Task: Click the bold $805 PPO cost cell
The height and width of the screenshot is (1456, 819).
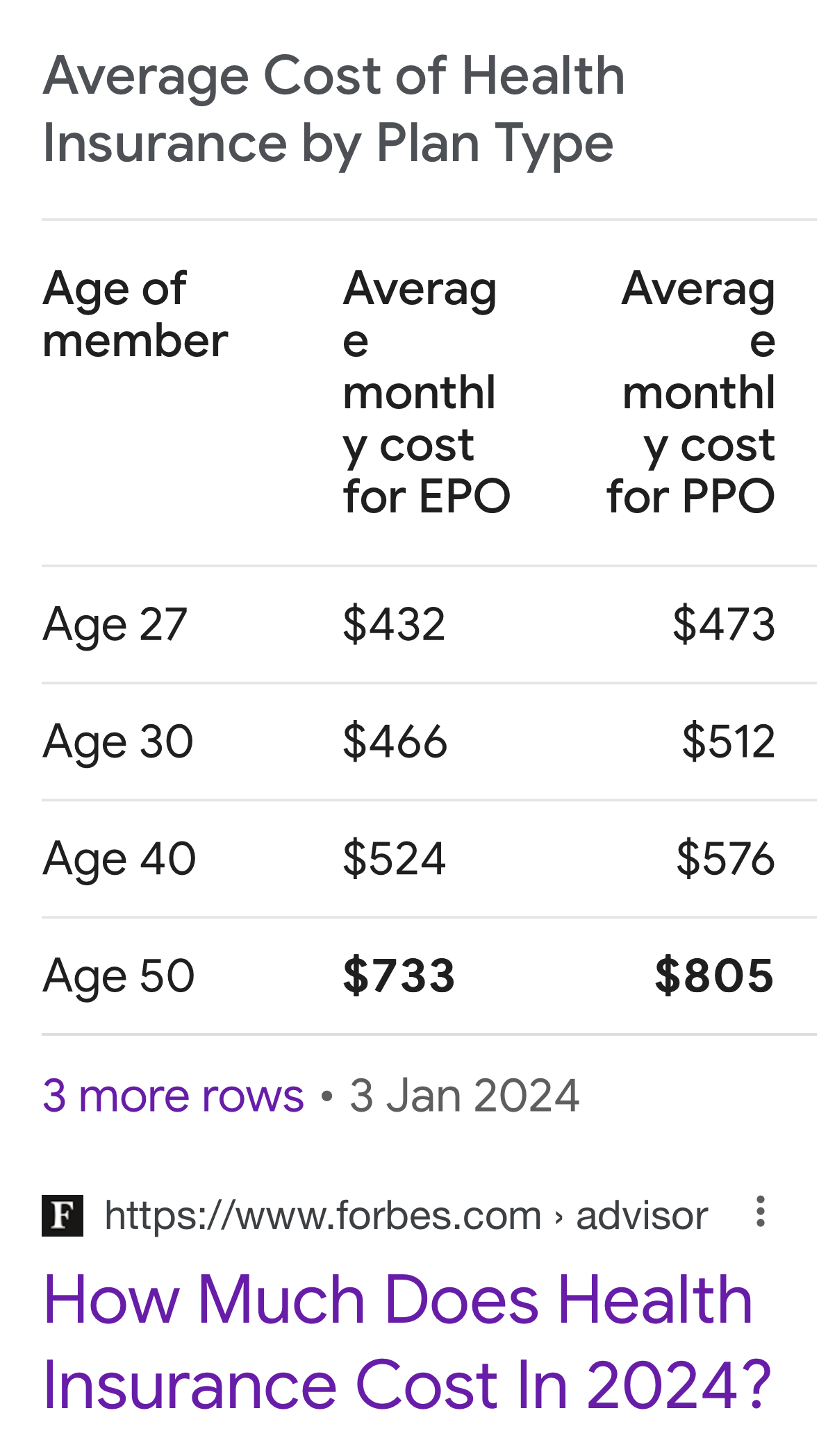Action: (x=715, y=976)
